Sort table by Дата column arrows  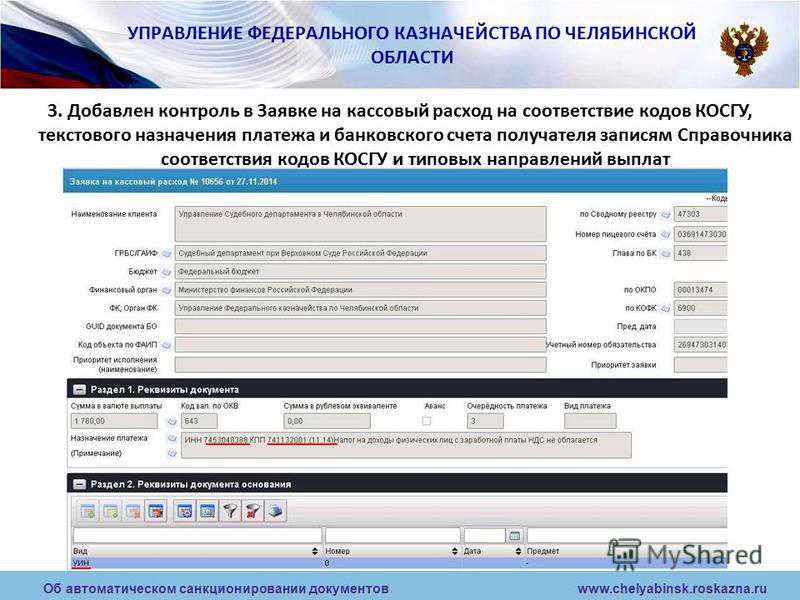(x=518, y=552)
